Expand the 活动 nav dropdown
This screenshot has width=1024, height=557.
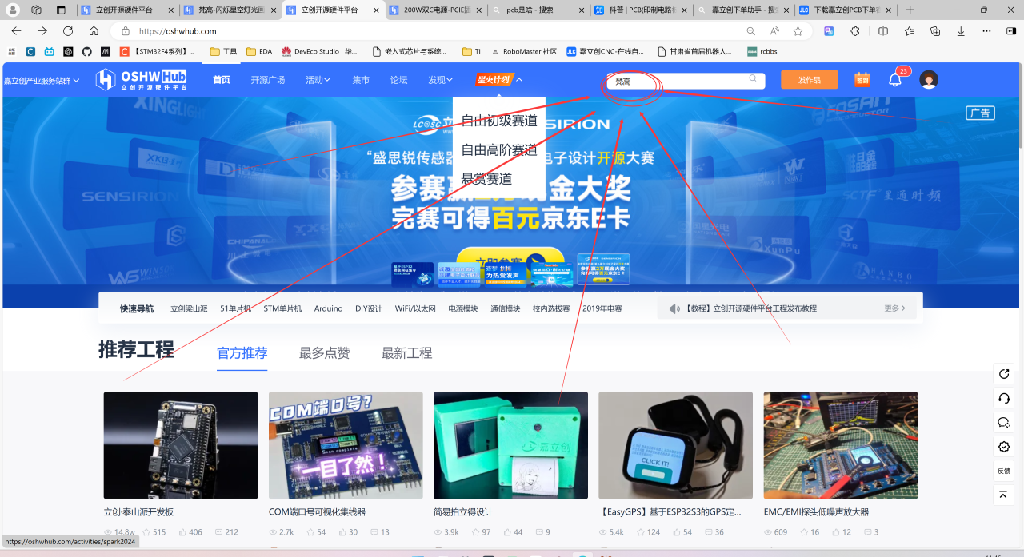317,80
